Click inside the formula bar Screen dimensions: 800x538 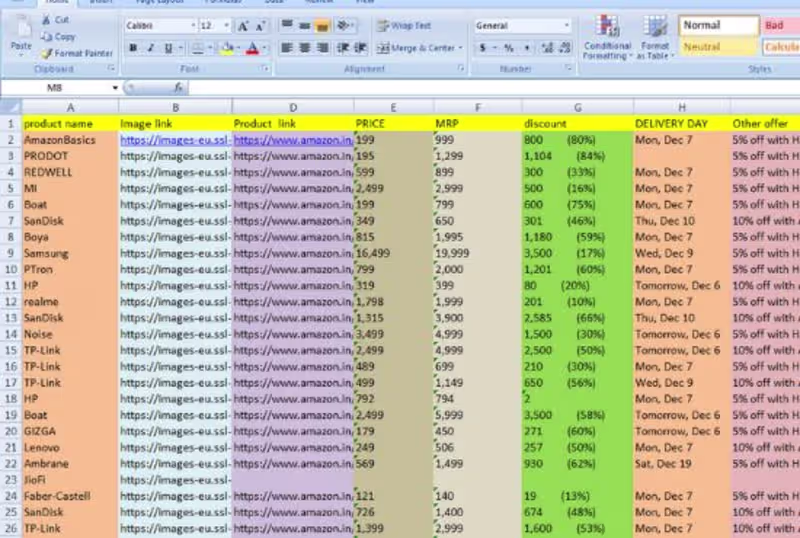point(494,88)
